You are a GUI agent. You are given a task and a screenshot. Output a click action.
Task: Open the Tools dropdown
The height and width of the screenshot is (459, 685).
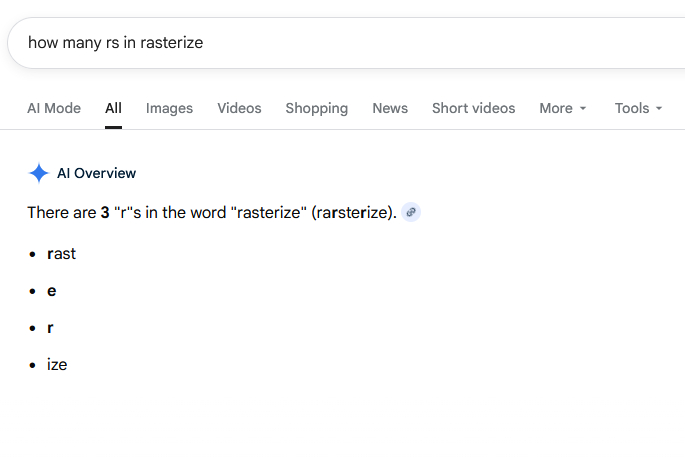click(638, 108)
